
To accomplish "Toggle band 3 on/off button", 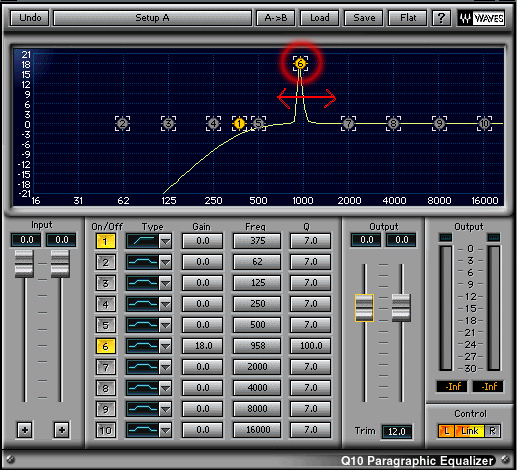I will pyautogui.click(x=106, y=283).
